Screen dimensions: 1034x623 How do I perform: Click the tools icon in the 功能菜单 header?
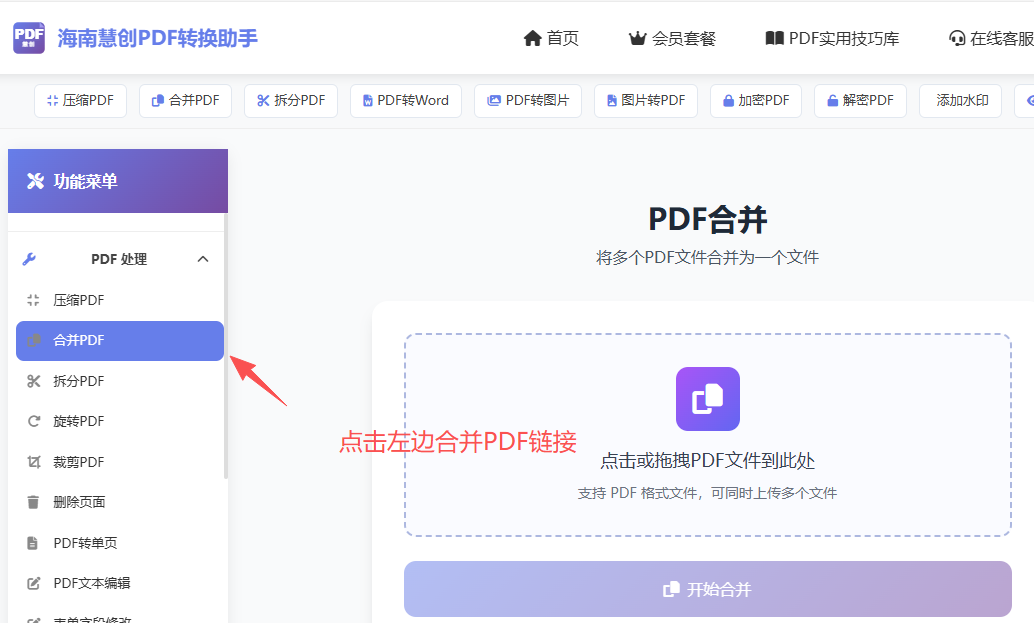click(x=35, y=181)
